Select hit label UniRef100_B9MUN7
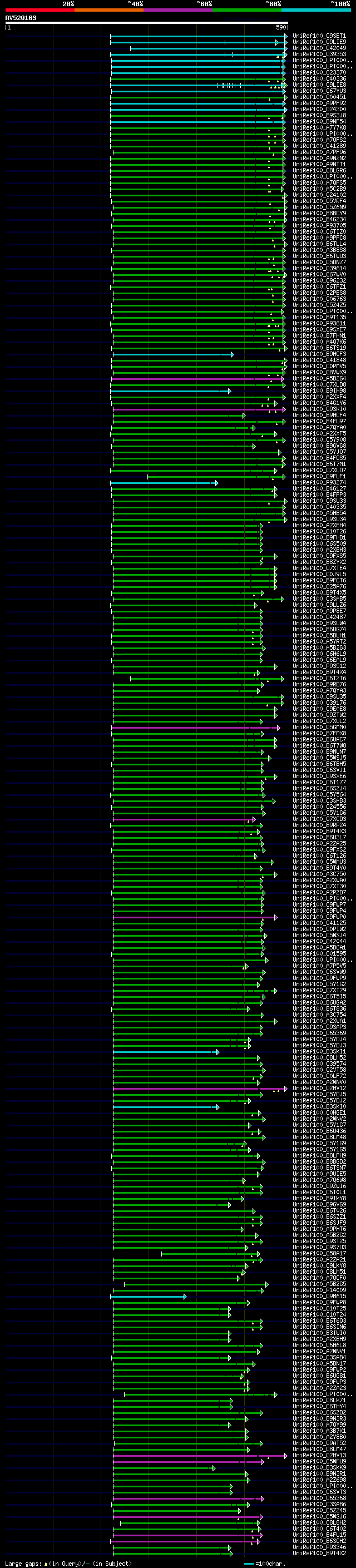The image size is (356, 1568). [319, 752]
